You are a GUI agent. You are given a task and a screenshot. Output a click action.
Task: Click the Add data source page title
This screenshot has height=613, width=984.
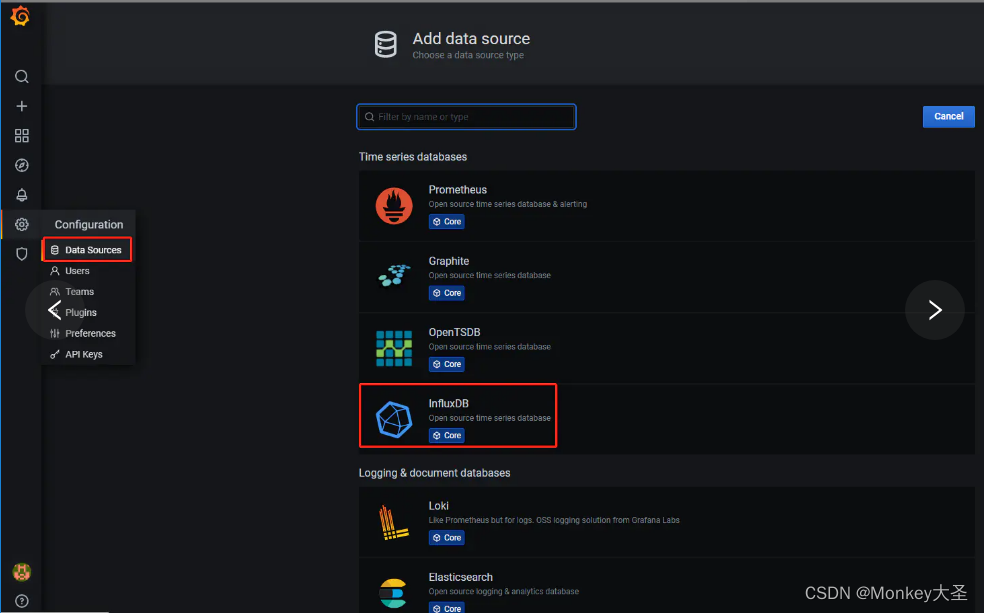click(x=471, y=38)
